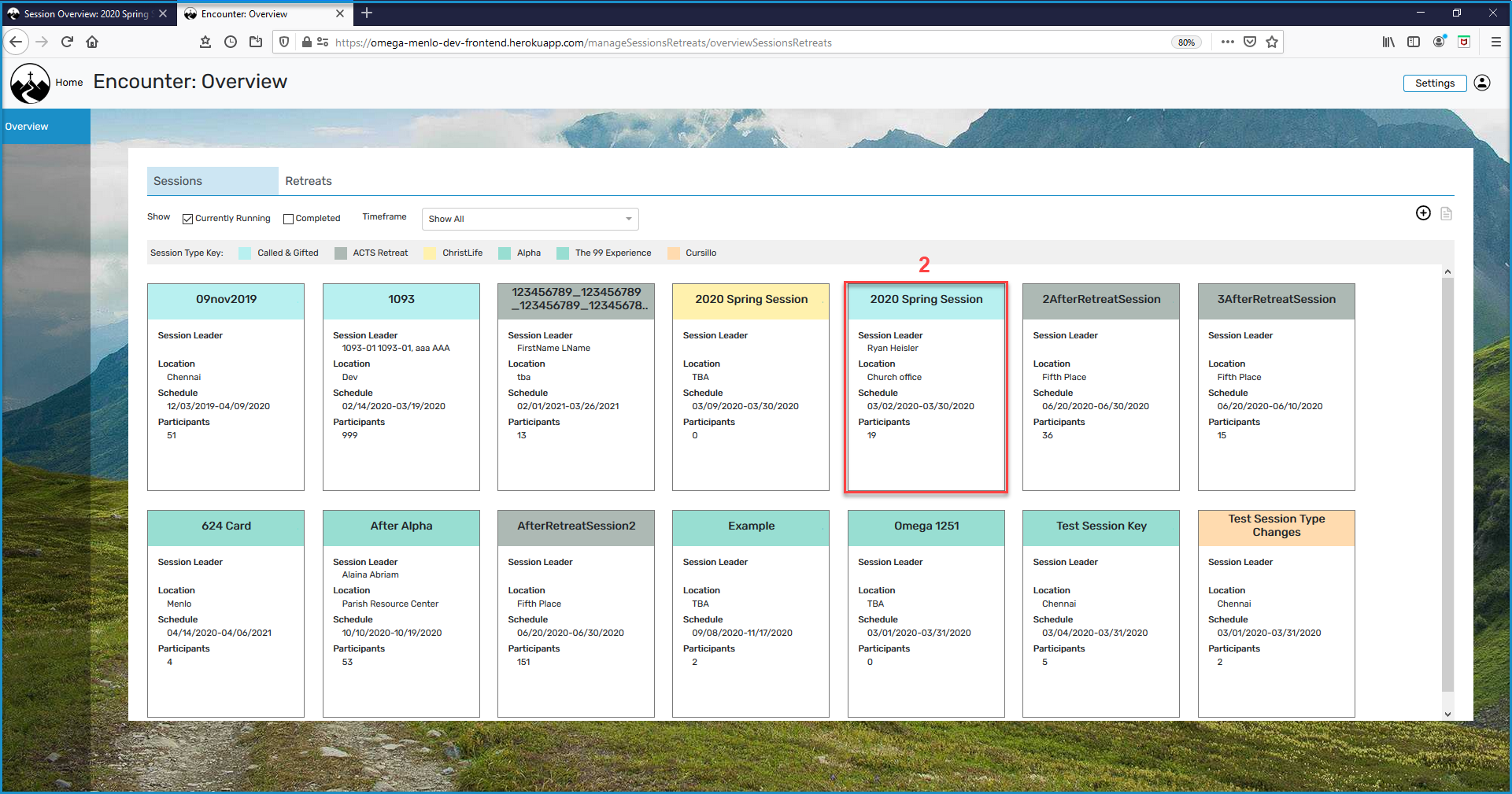Open the Firefox hamburger menu
The height and width of the screenshot is (794, 1512).
[x=1495, y=42]
